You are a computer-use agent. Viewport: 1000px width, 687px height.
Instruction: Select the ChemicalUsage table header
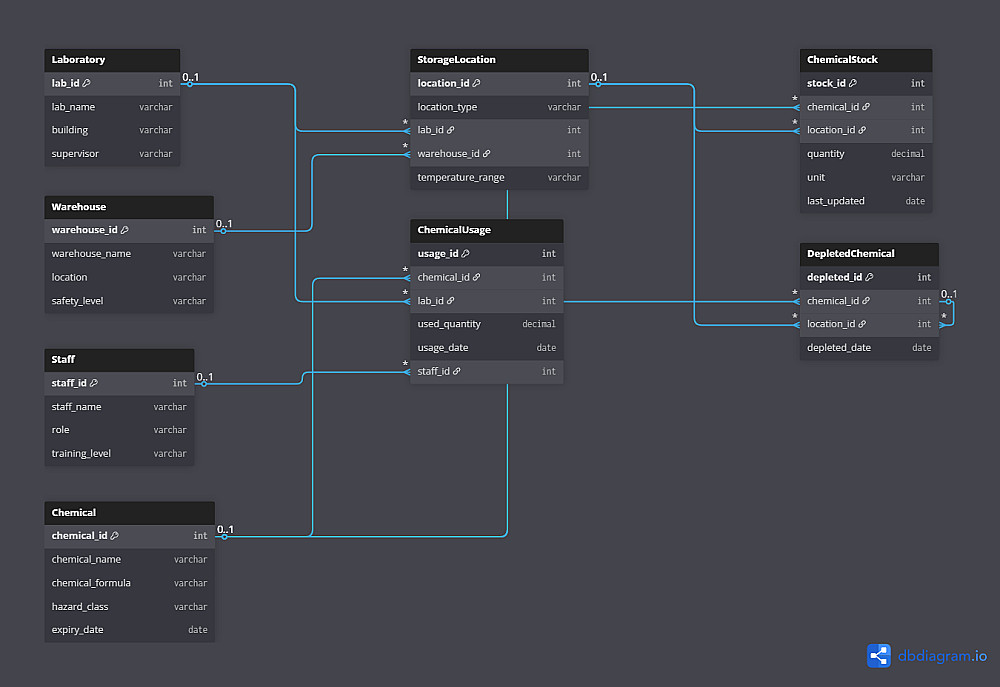(x=487, y=230)
